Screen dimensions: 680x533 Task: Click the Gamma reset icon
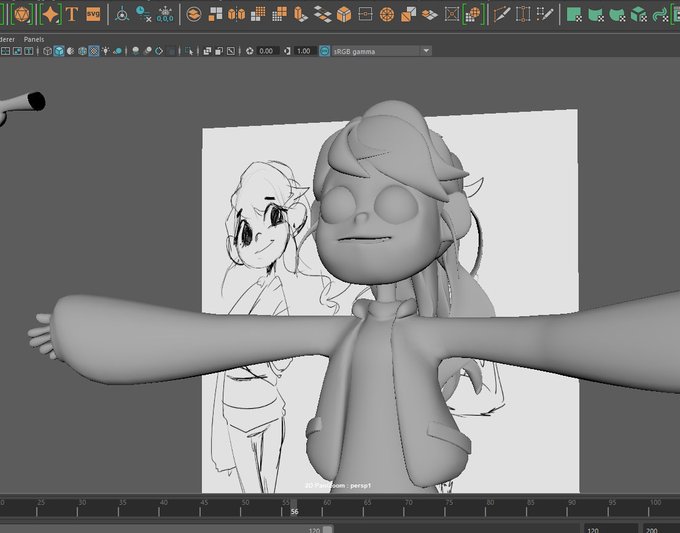click(287, 51)
